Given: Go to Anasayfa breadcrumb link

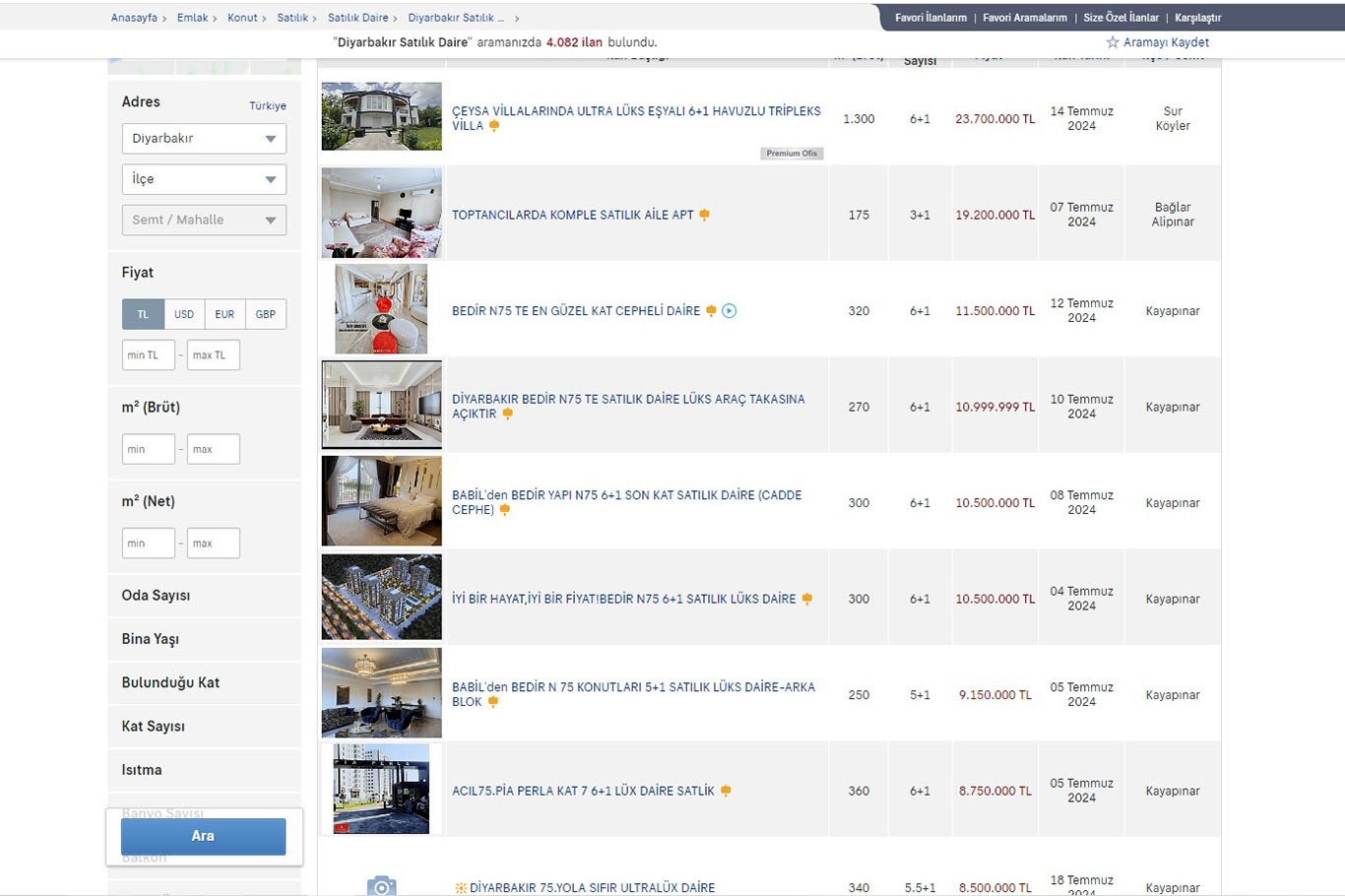Looking at the screenshot, I should pyautogui.click(x=134, y=18).
